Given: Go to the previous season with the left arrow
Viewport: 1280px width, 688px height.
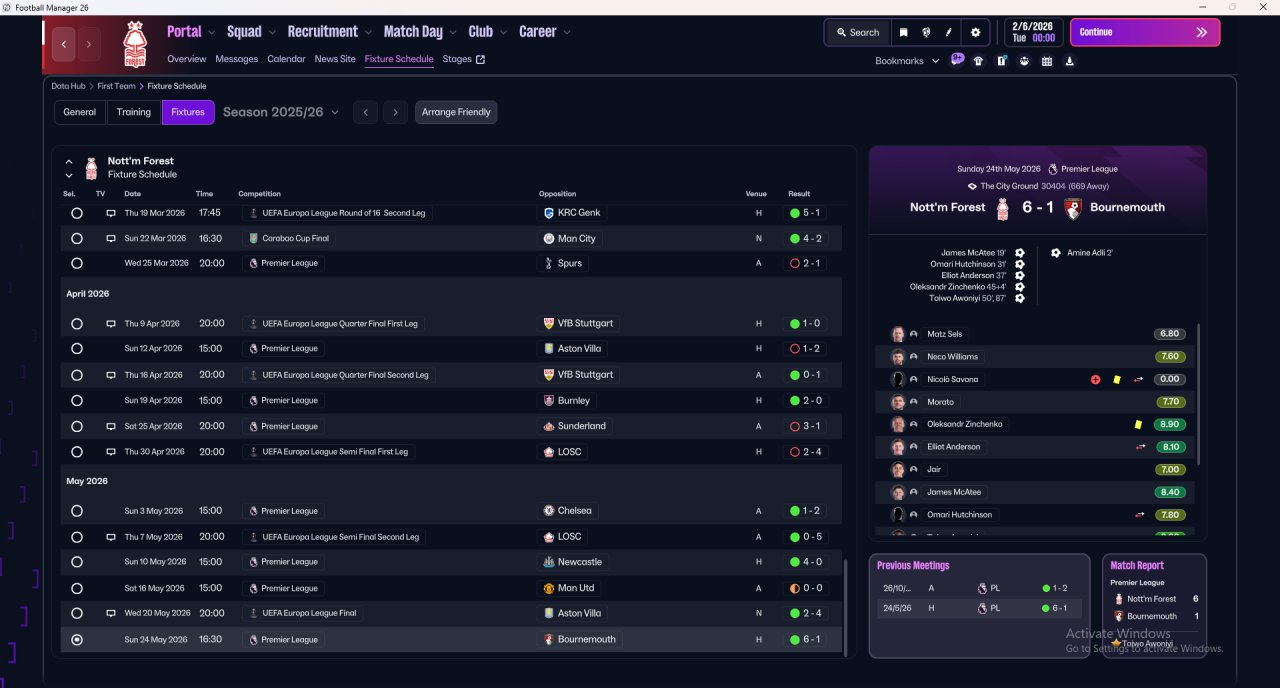Looking at the screenshot, I should coord(366,112).
